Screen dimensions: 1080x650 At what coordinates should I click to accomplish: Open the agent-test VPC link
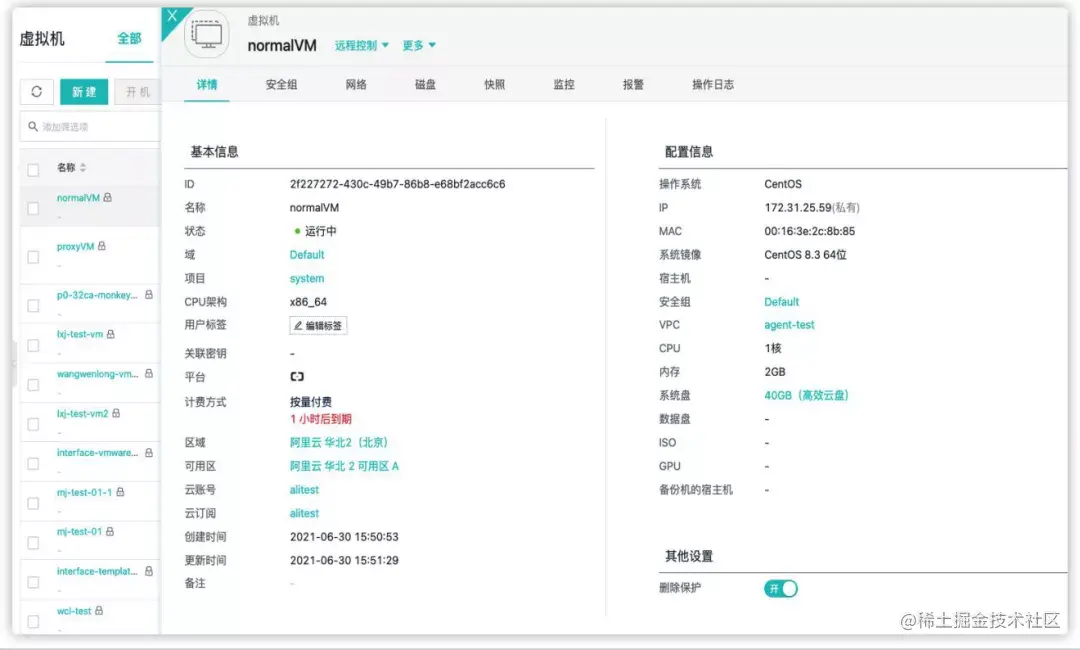[790, 325]
